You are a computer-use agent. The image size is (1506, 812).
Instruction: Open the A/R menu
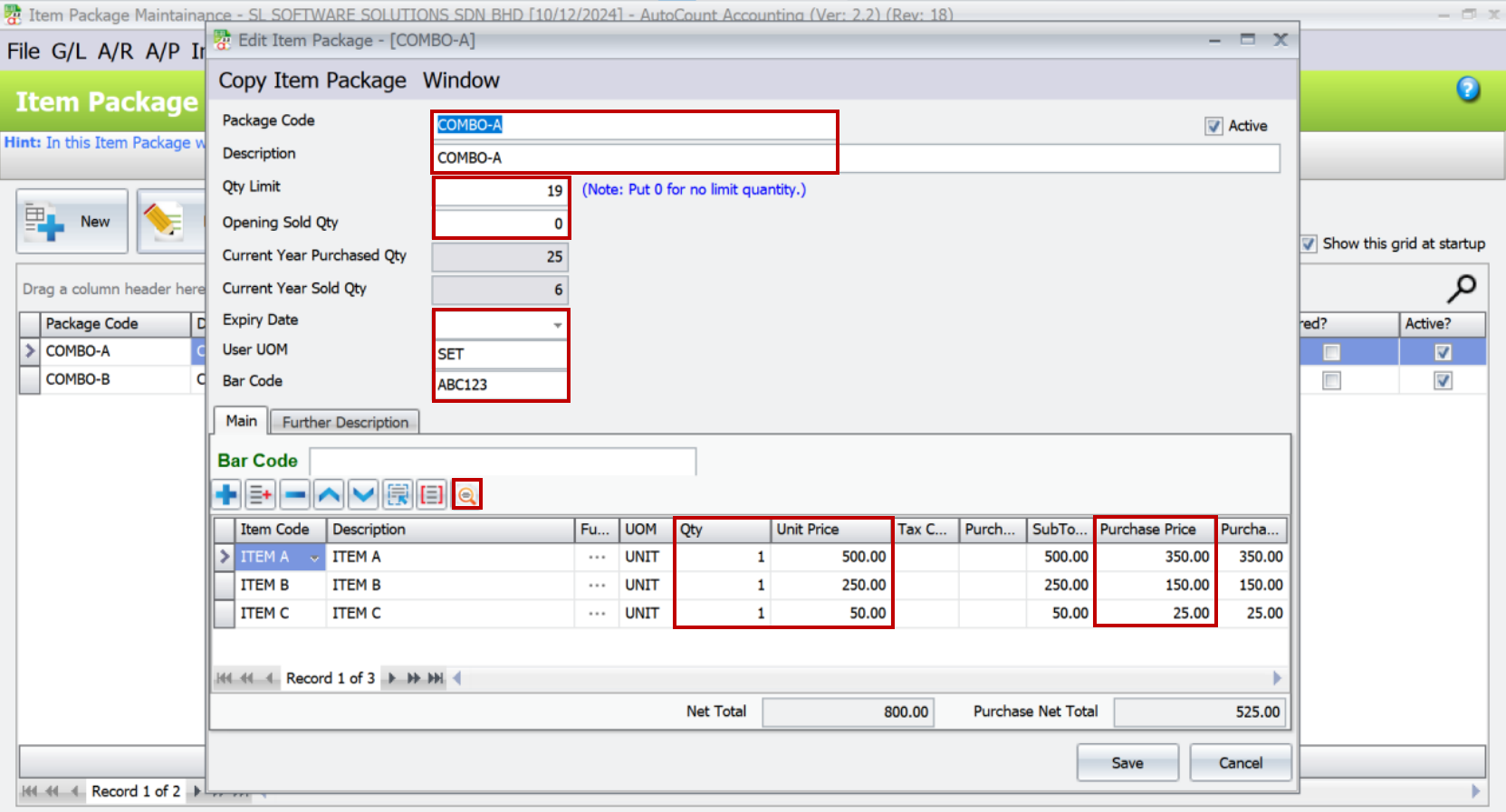[116, 51]
